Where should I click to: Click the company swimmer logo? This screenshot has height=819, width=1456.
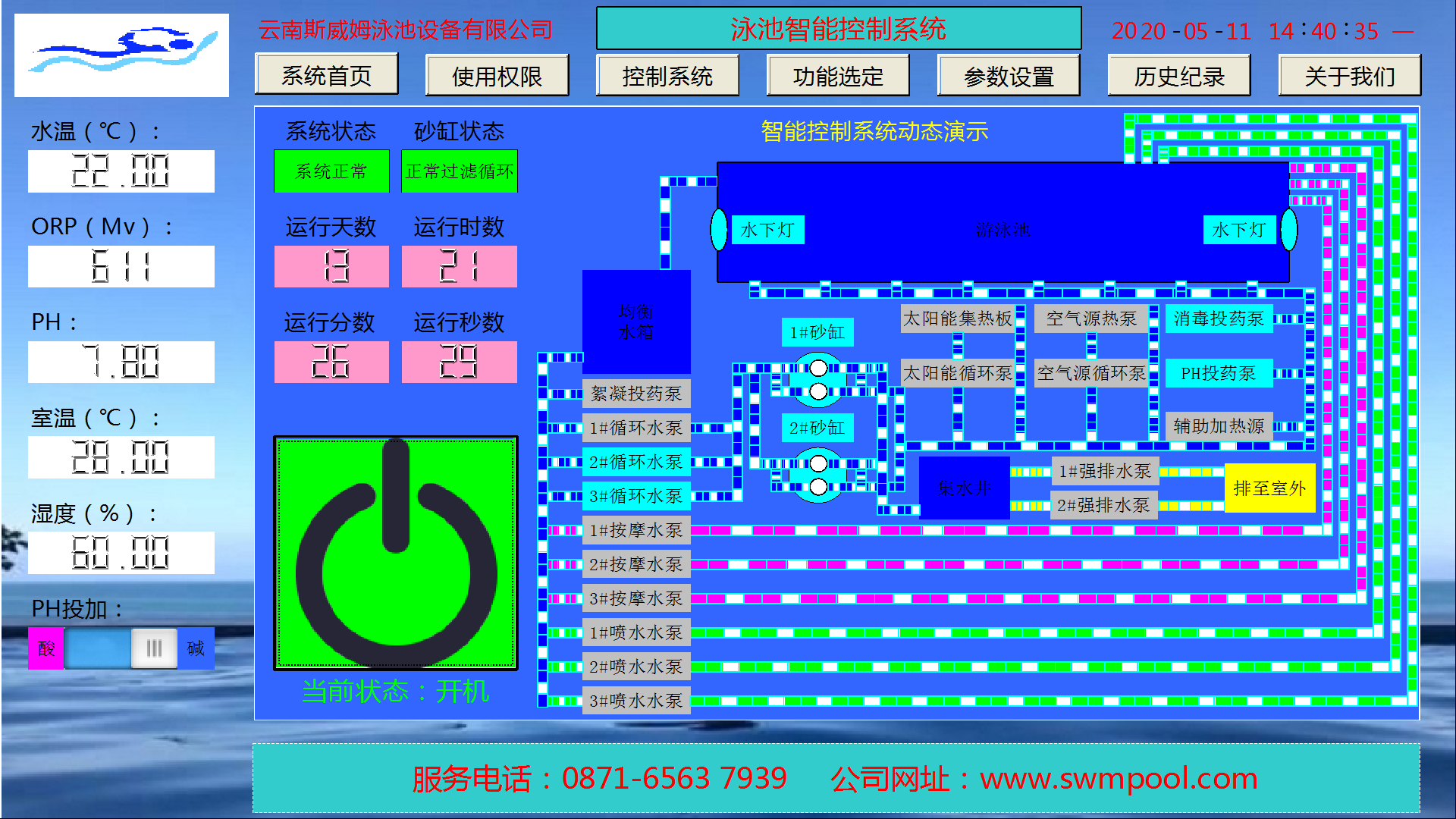point(121,55)
